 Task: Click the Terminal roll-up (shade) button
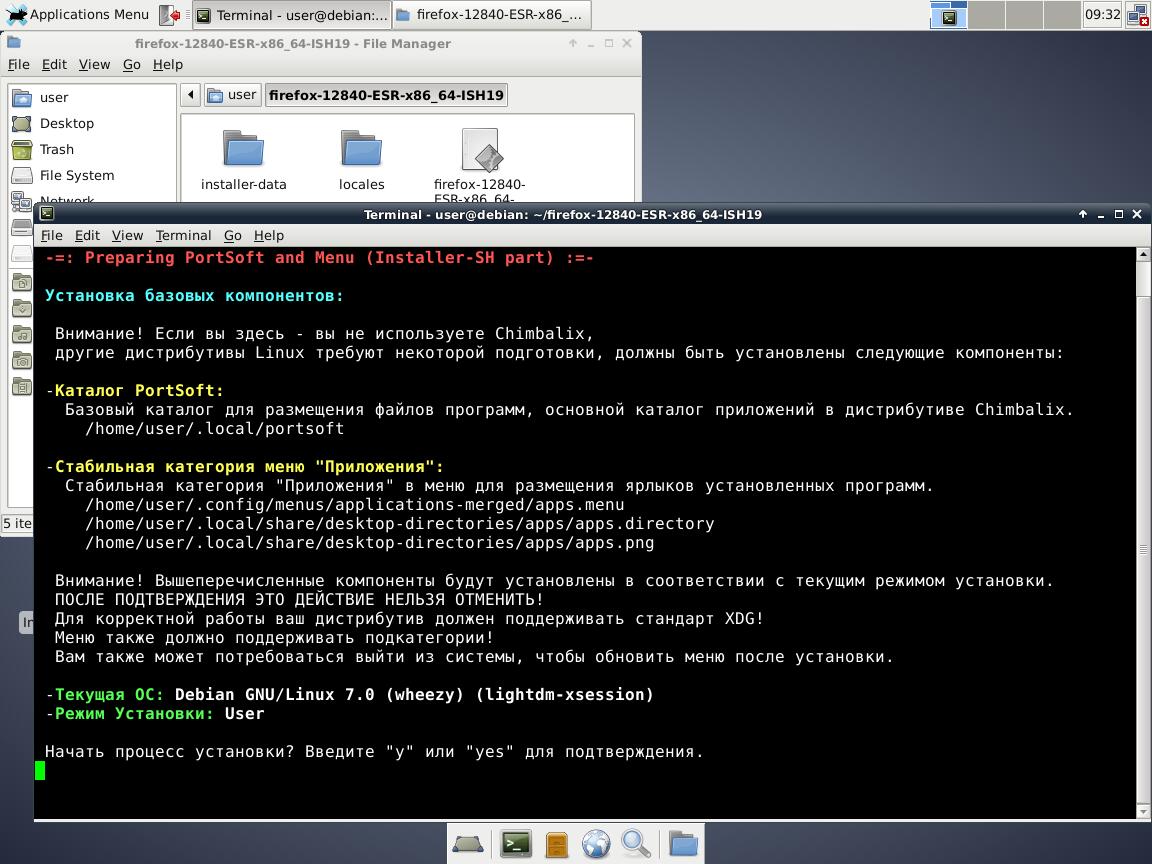[1082, 214]
